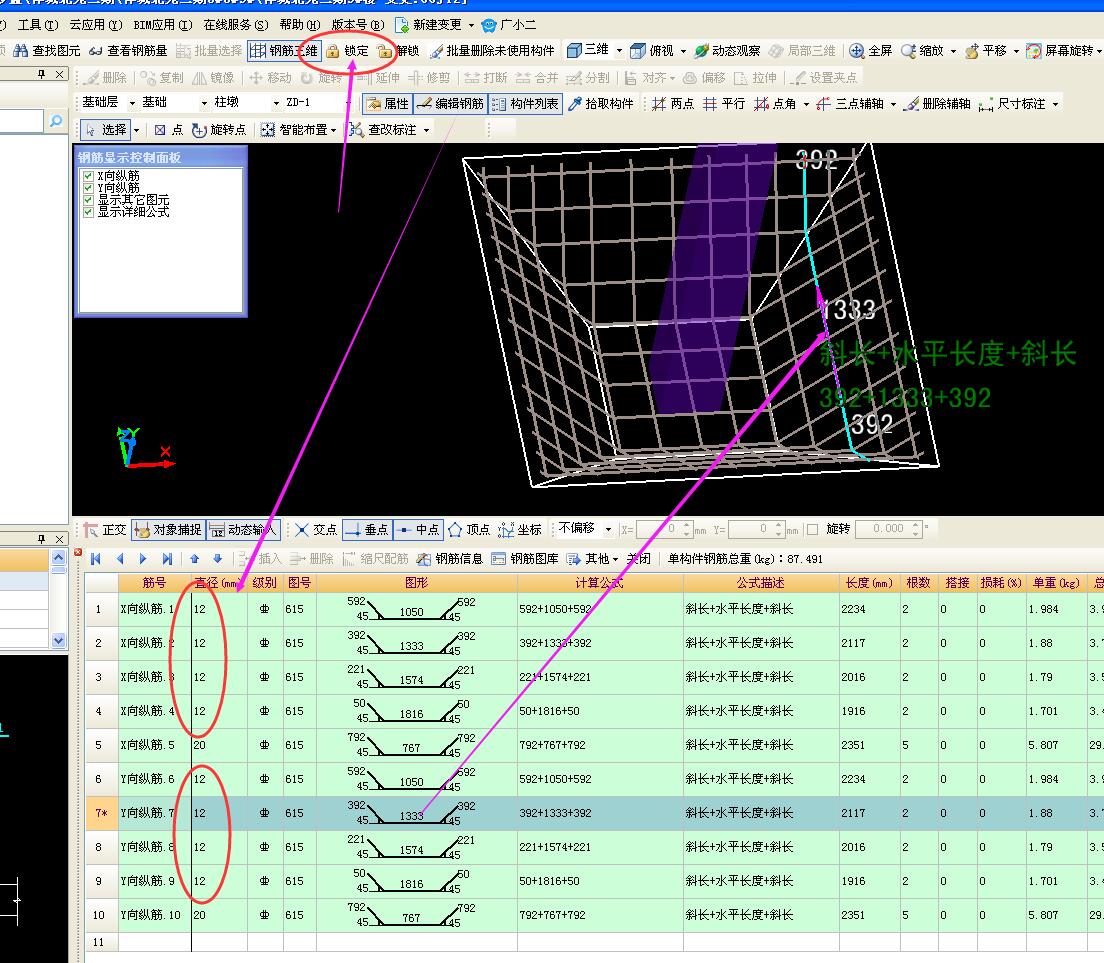Enable 中点 midpoint snap
1104x963 pixels.
click(x=418, y=529)
